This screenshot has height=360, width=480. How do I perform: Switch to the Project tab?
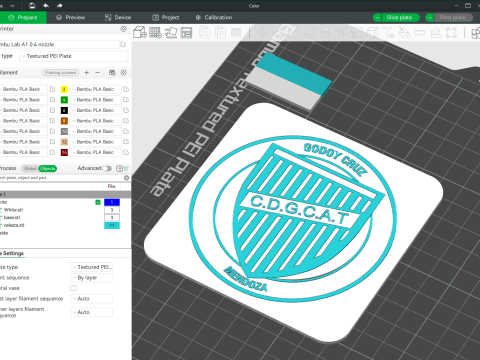(x=166, y=18)
